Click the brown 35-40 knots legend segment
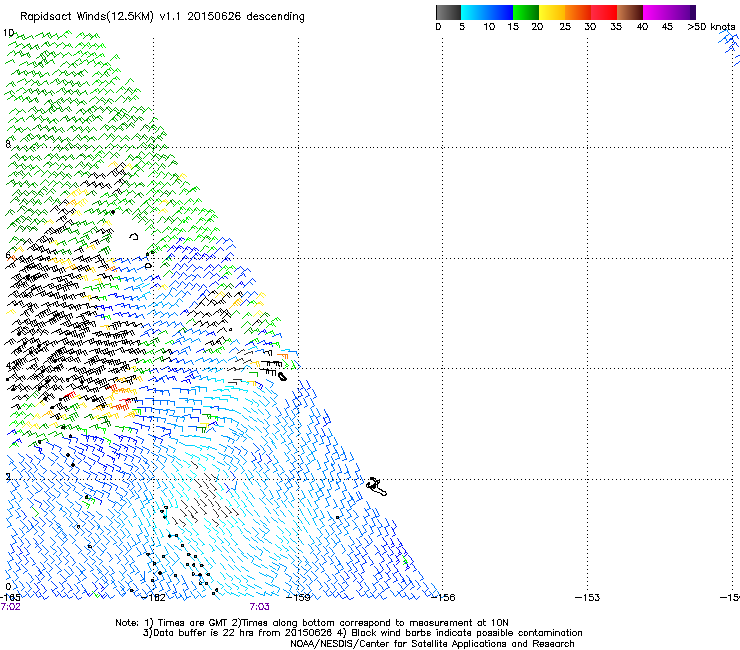This screenshot has height=650, width=740. pyautogui.click(x=630, y=12)
